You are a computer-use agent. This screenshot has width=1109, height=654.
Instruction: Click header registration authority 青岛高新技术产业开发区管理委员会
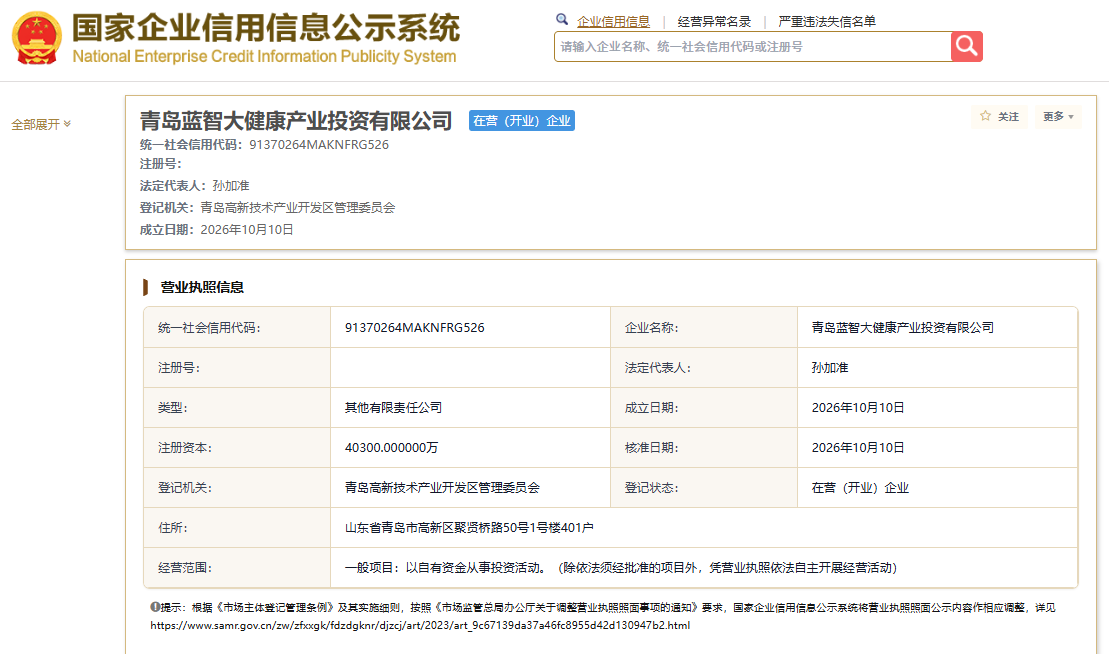(298, 207)
